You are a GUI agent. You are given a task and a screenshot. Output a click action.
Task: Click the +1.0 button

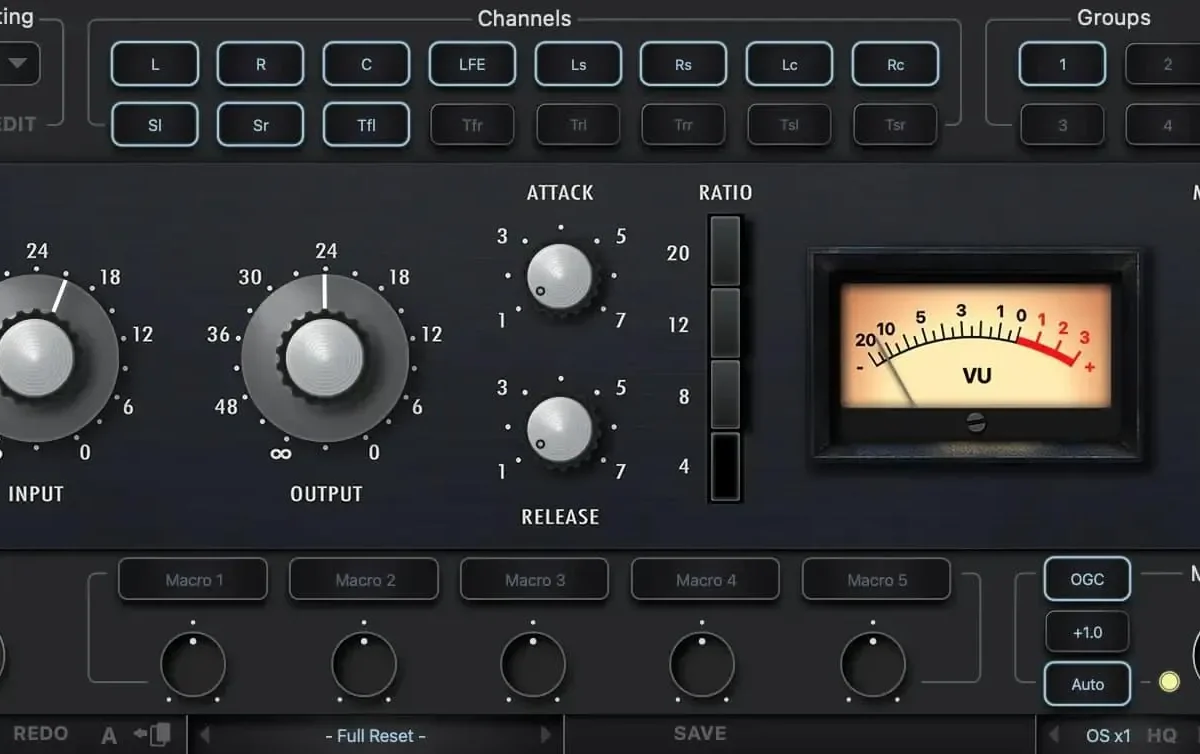[x=1087, y=632]
